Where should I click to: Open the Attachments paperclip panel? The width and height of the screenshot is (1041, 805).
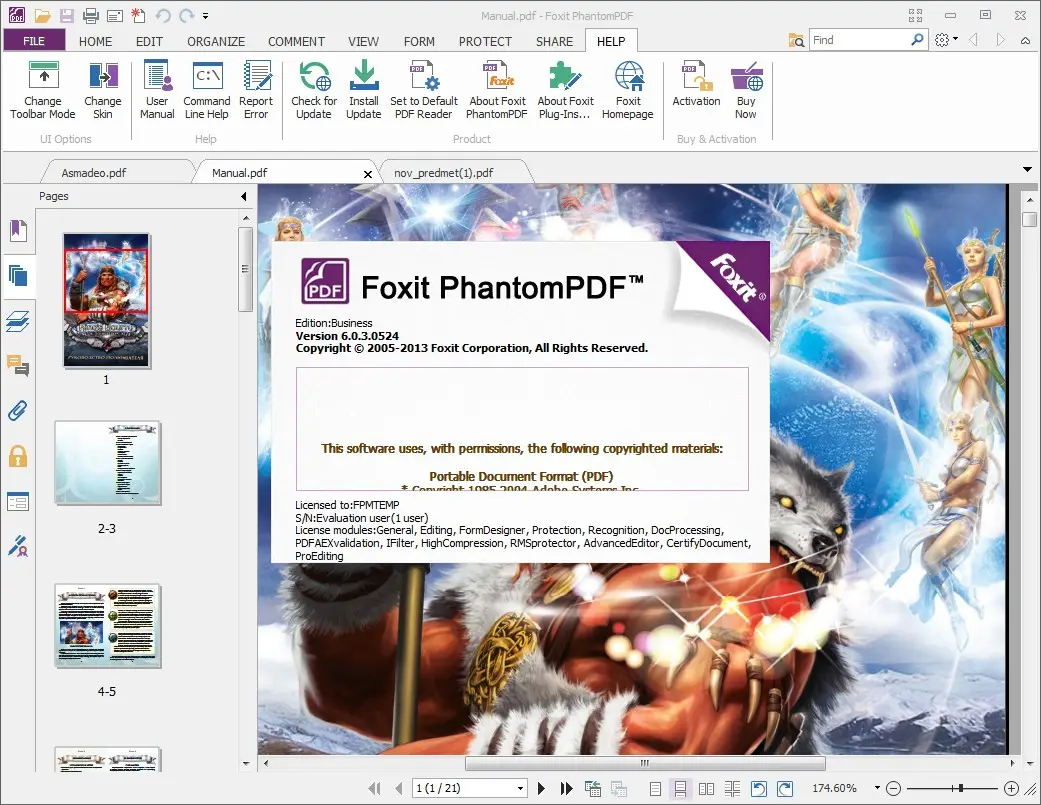[18, 411]
